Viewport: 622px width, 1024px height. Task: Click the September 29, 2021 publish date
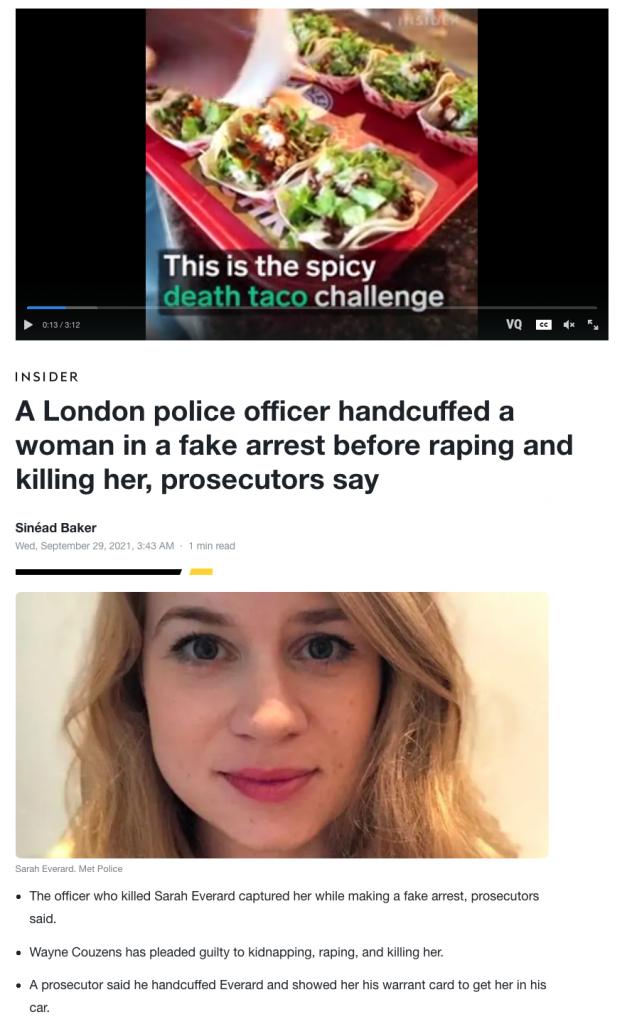(95, 546)
